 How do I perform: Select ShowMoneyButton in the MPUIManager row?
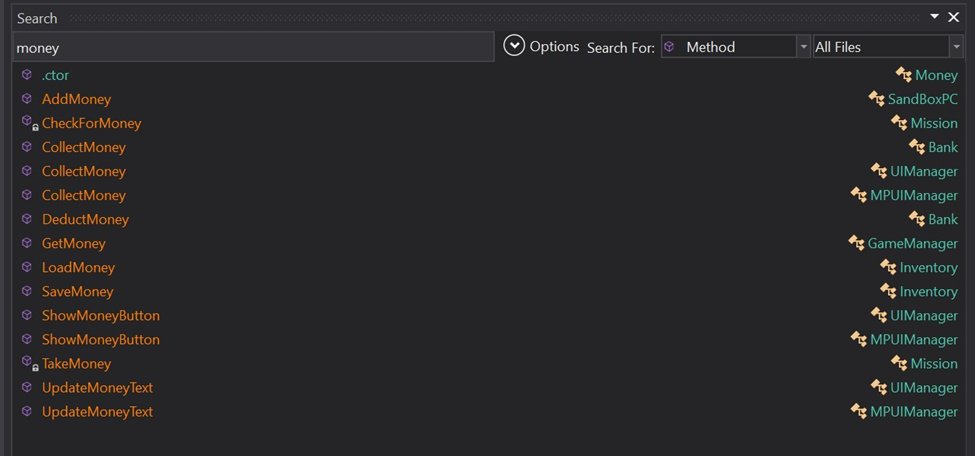tap(101, 340)
